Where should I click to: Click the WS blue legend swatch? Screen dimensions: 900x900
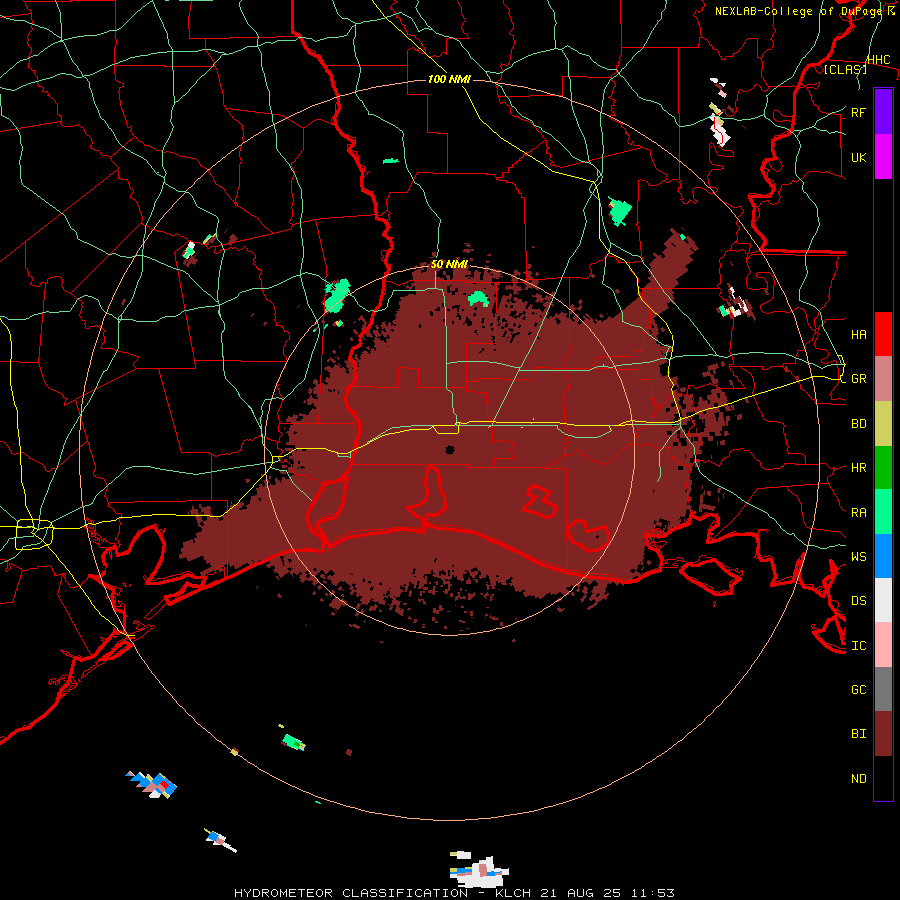click(x=883, y=556)
